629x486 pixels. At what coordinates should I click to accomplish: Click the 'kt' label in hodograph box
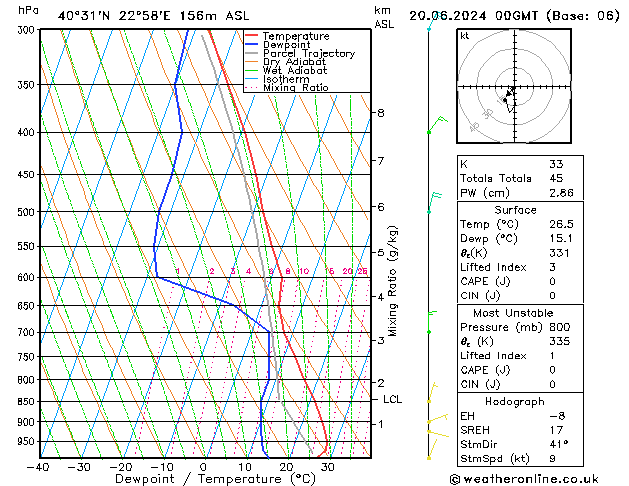coord(465,36)
